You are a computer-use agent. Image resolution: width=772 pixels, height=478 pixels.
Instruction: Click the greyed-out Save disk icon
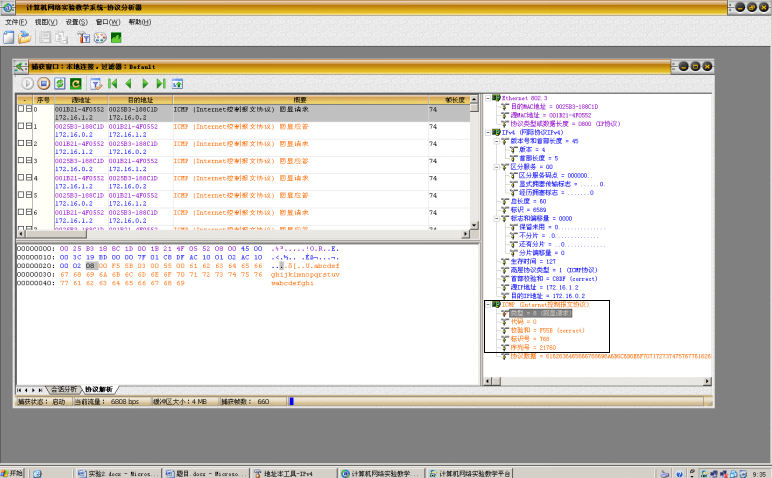pos(45,37)
